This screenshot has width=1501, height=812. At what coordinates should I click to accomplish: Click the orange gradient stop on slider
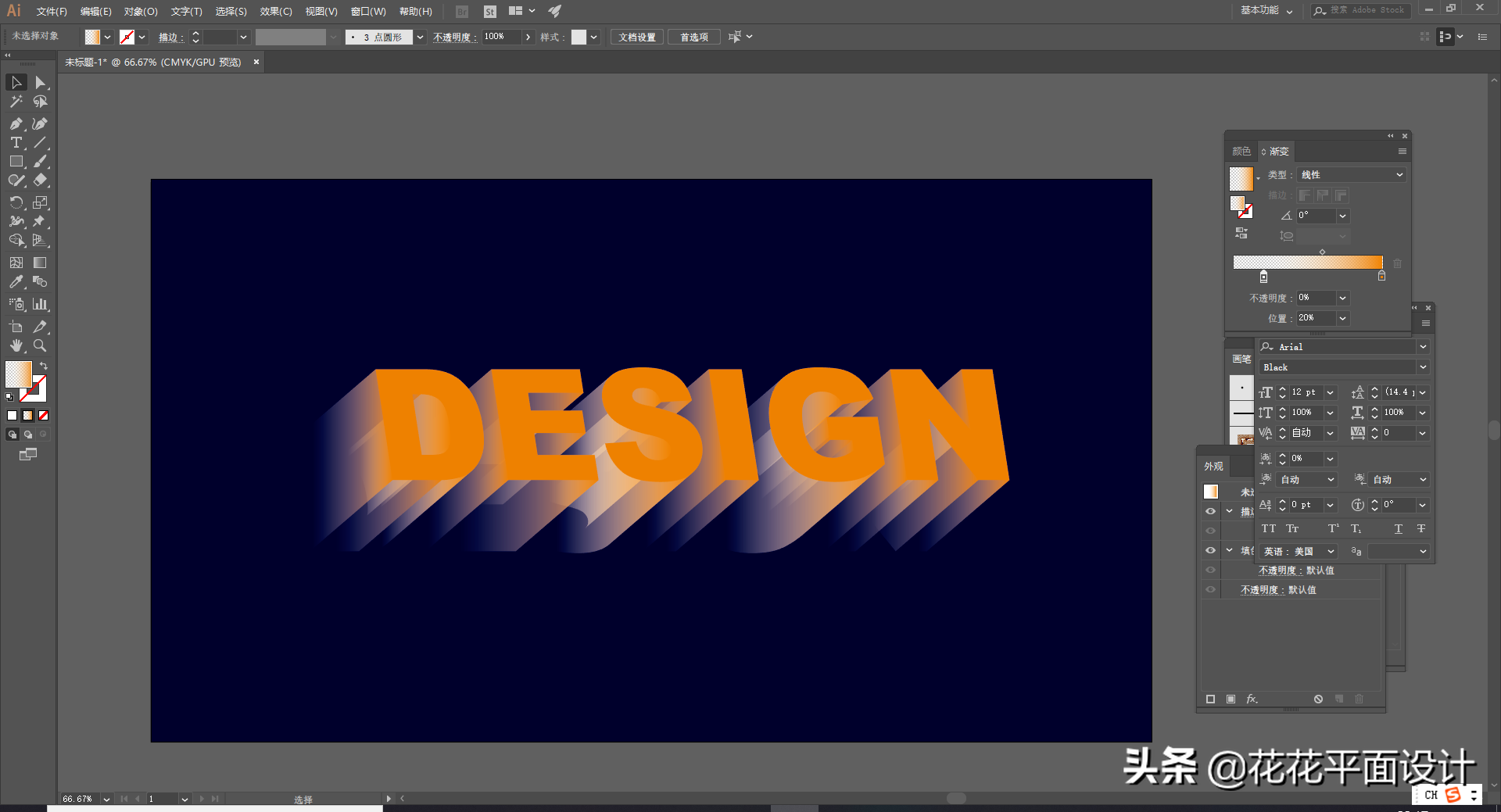1381,276
